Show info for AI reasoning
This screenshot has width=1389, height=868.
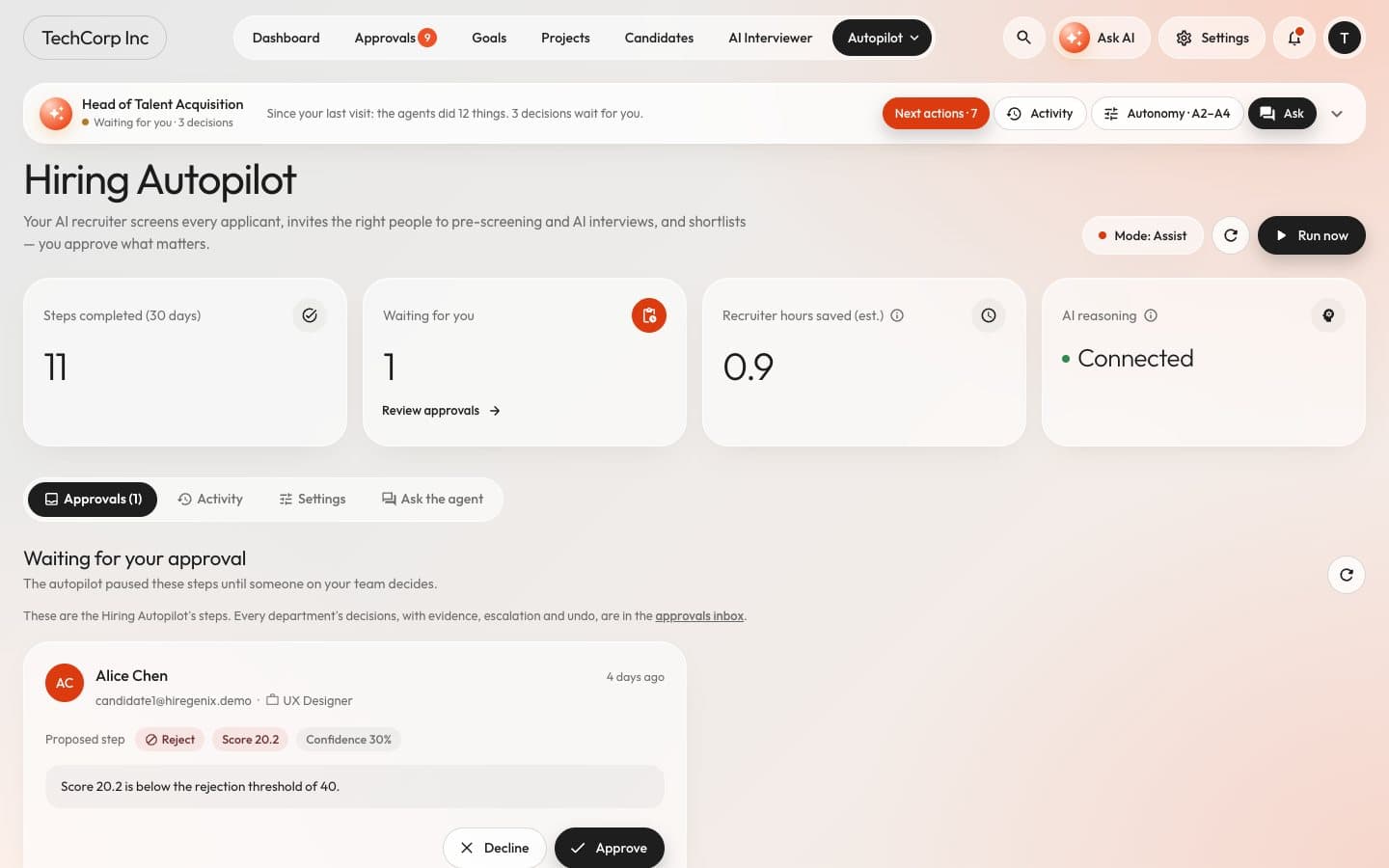(1151, 315)
